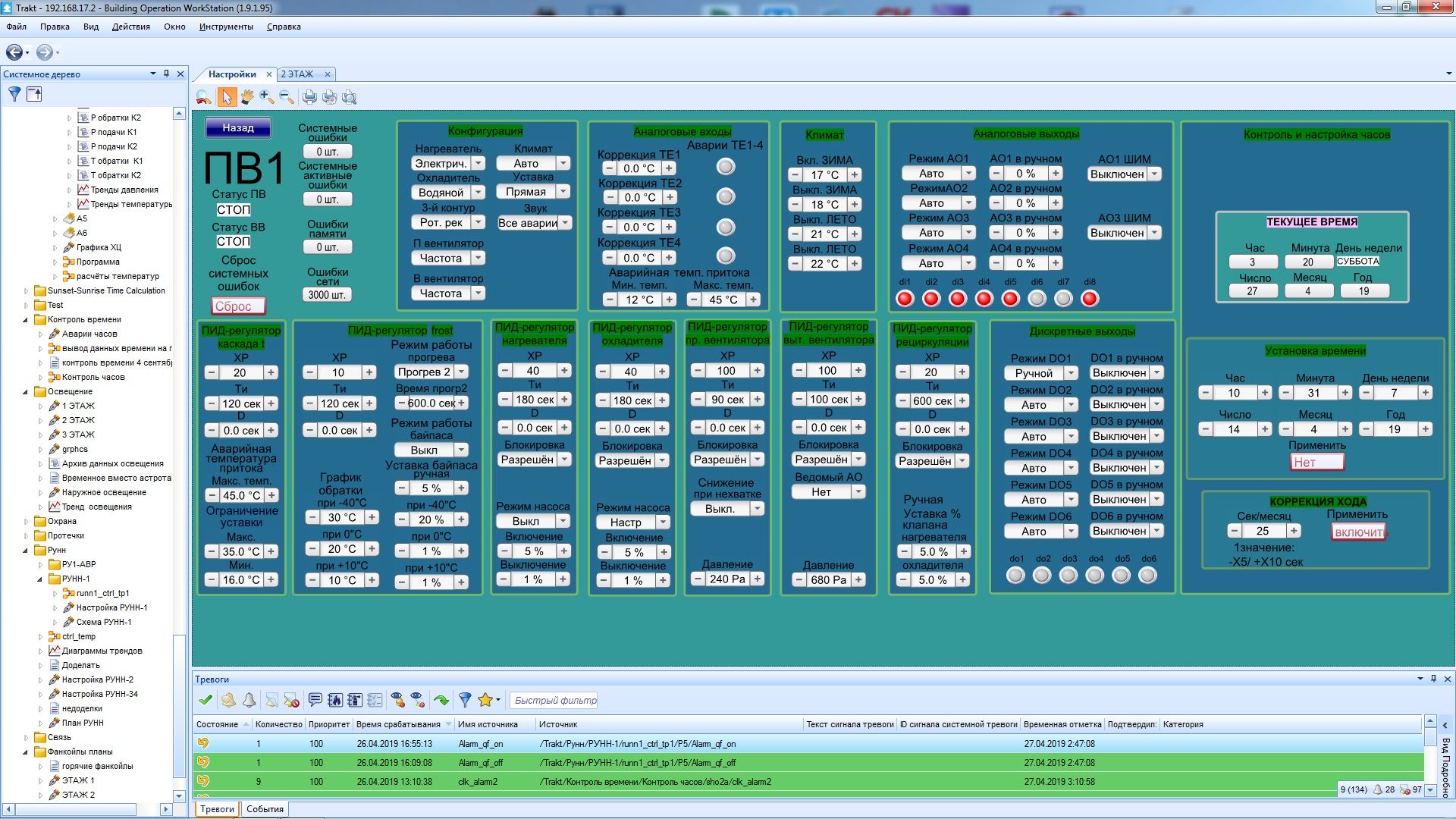Click the alarm comment speech bubble icon
This screenshot has height=819, width=1456.
(x=315, y=700)
